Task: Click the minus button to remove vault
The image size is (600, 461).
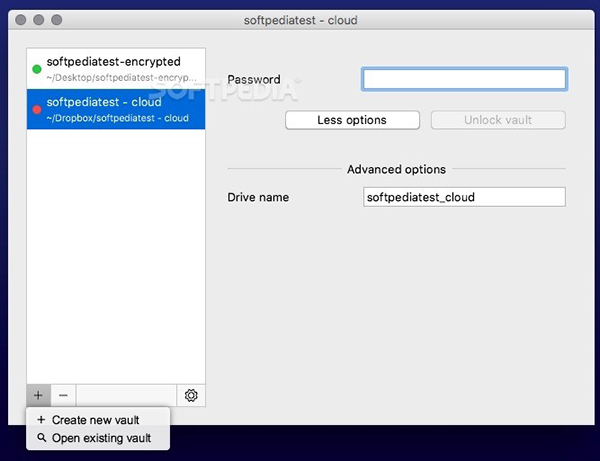Action: coord(63,395)
